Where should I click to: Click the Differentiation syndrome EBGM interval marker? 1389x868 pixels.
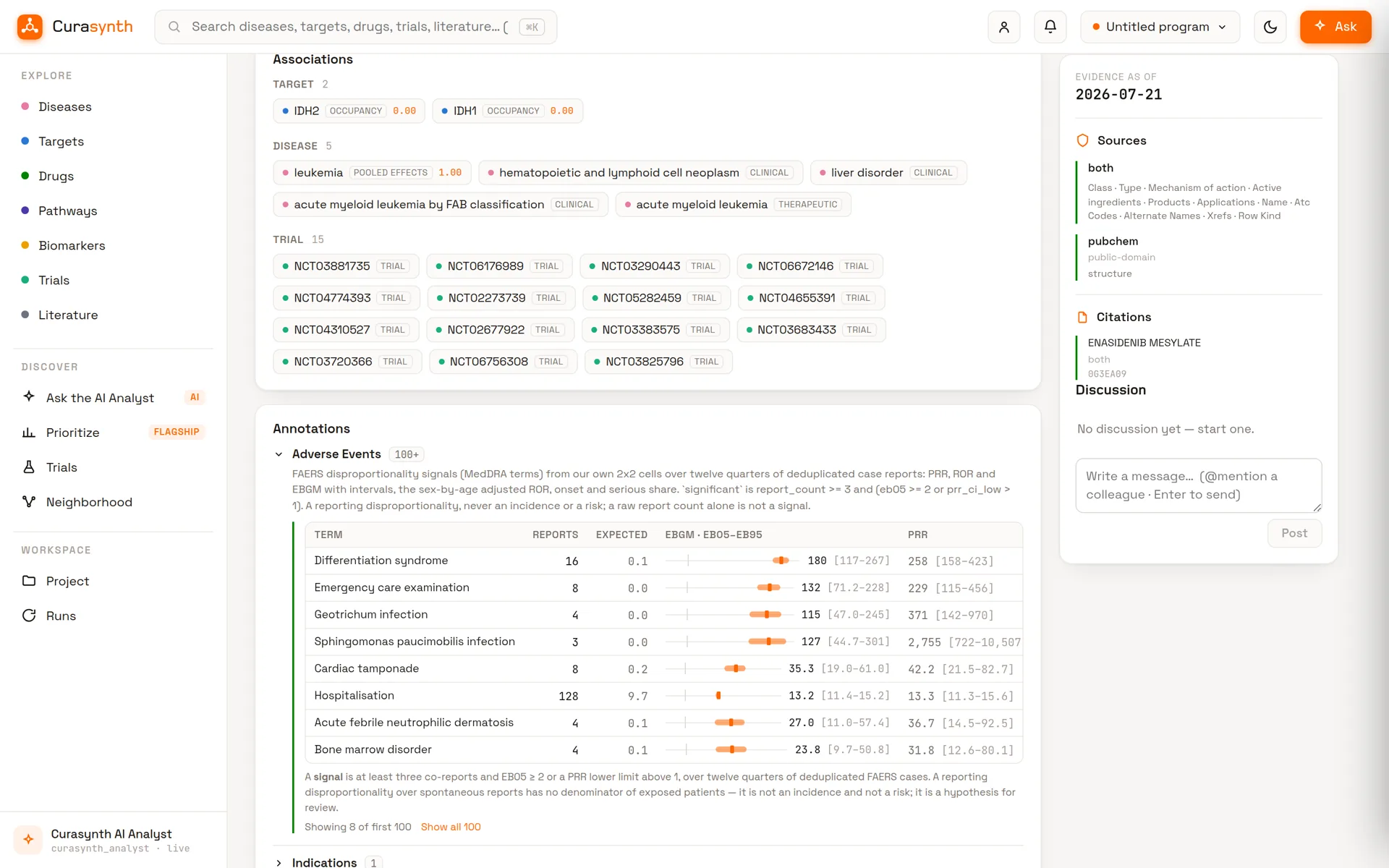coord(780,561)
